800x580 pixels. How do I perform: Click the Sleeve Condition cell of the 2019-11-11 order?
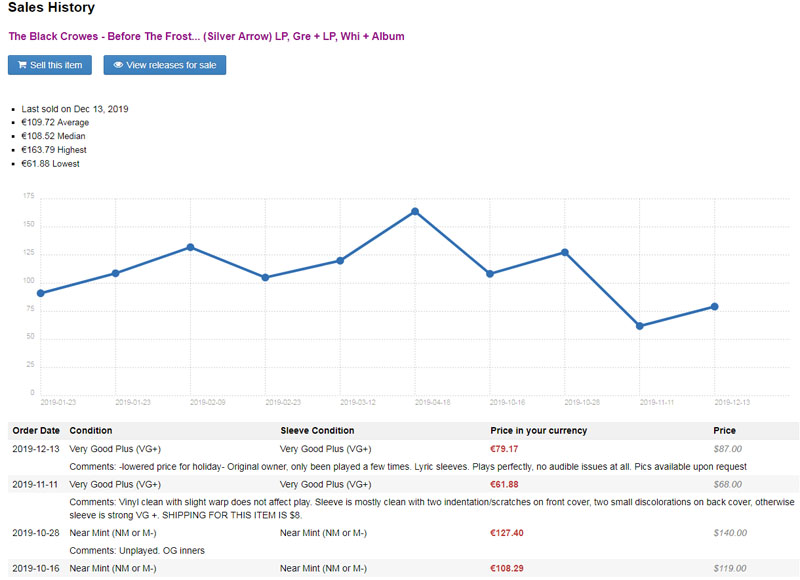(x=326, y=484)
